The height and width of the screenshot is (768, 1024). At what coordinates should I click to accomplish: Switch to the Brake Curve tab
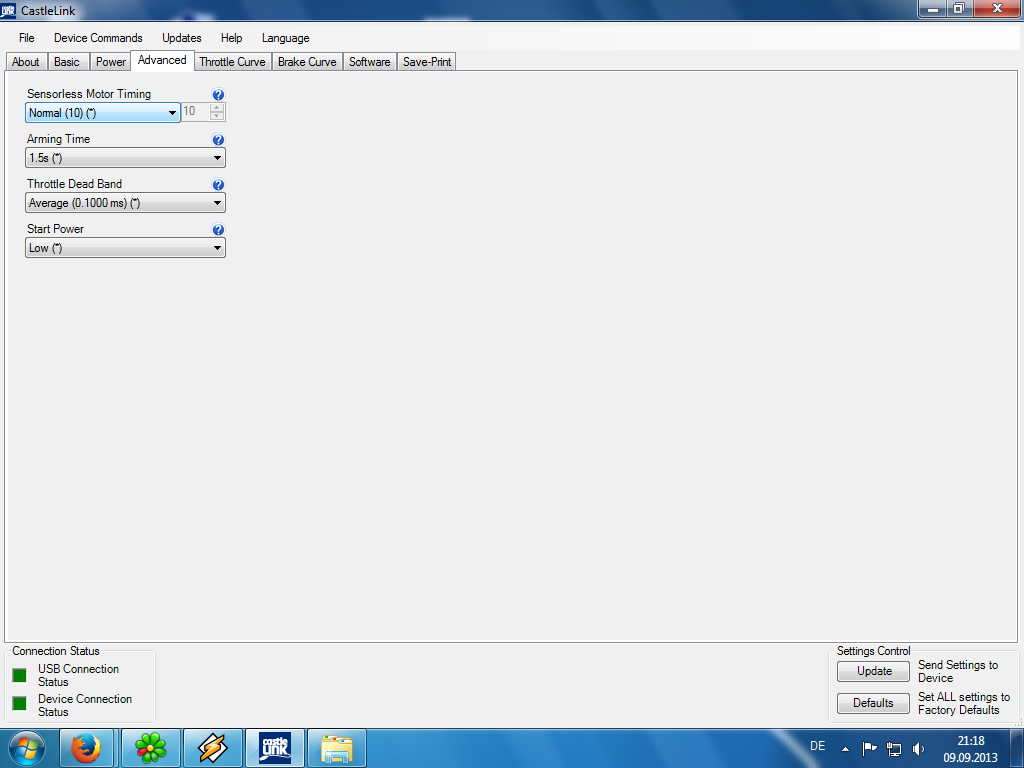(307, 62)
